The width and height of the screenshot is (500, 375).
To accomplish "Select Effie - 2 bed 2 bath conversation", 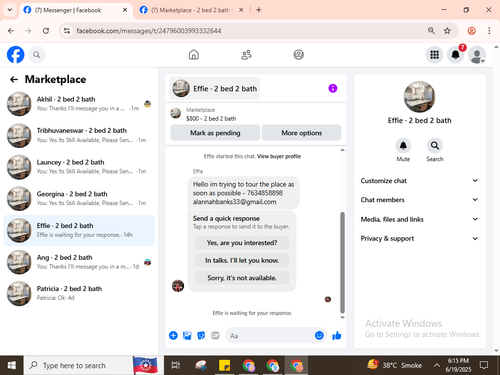I will [x=79, y=230].
